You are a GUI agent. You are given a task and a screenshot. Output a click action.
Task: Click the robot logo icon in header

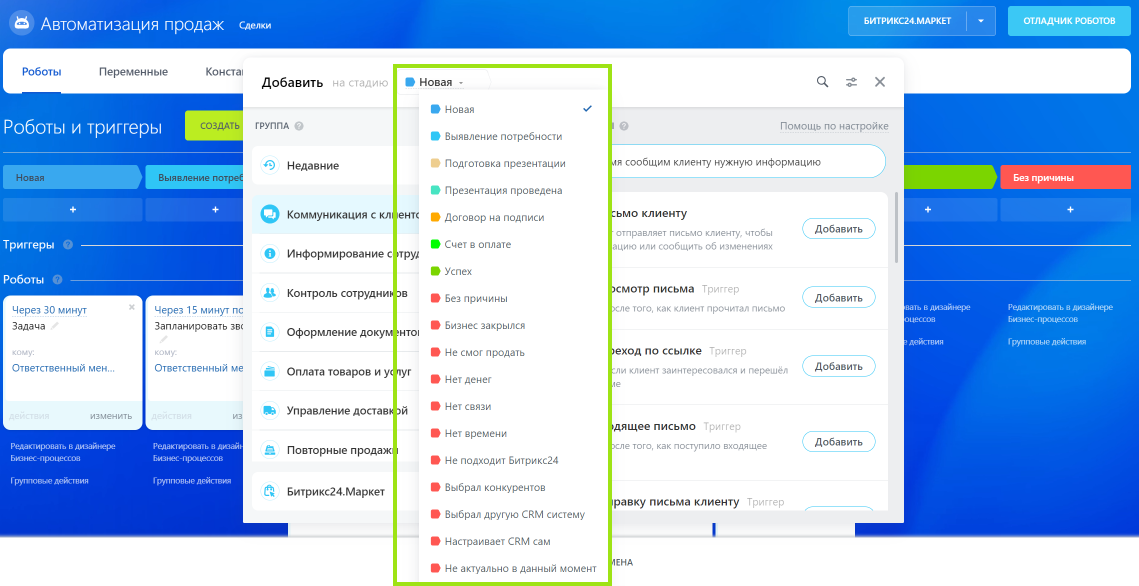click(x=22, y=23)
